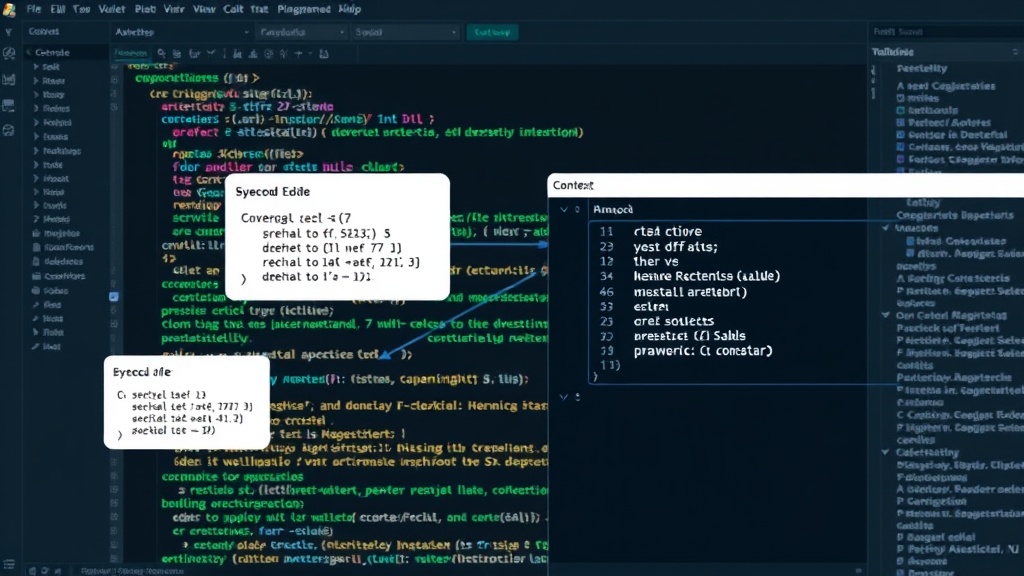Expand the 'Fecitargc' tree folder

(x=35, y=150)
